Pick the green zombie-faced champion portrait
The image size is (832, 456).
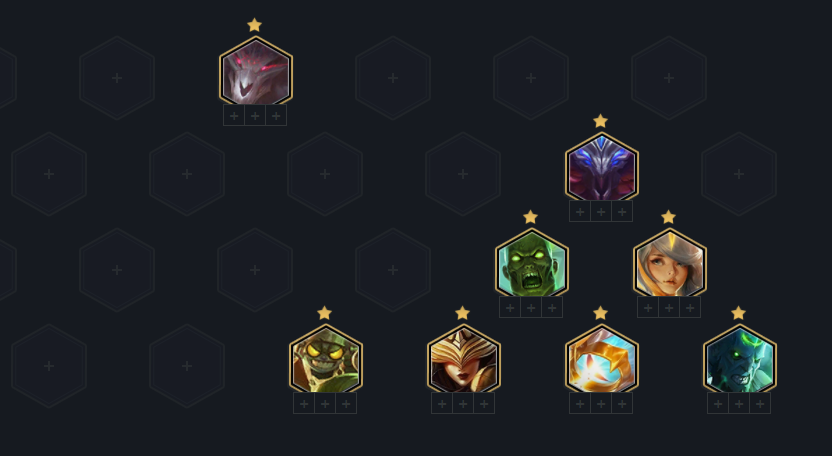point(532,264)
